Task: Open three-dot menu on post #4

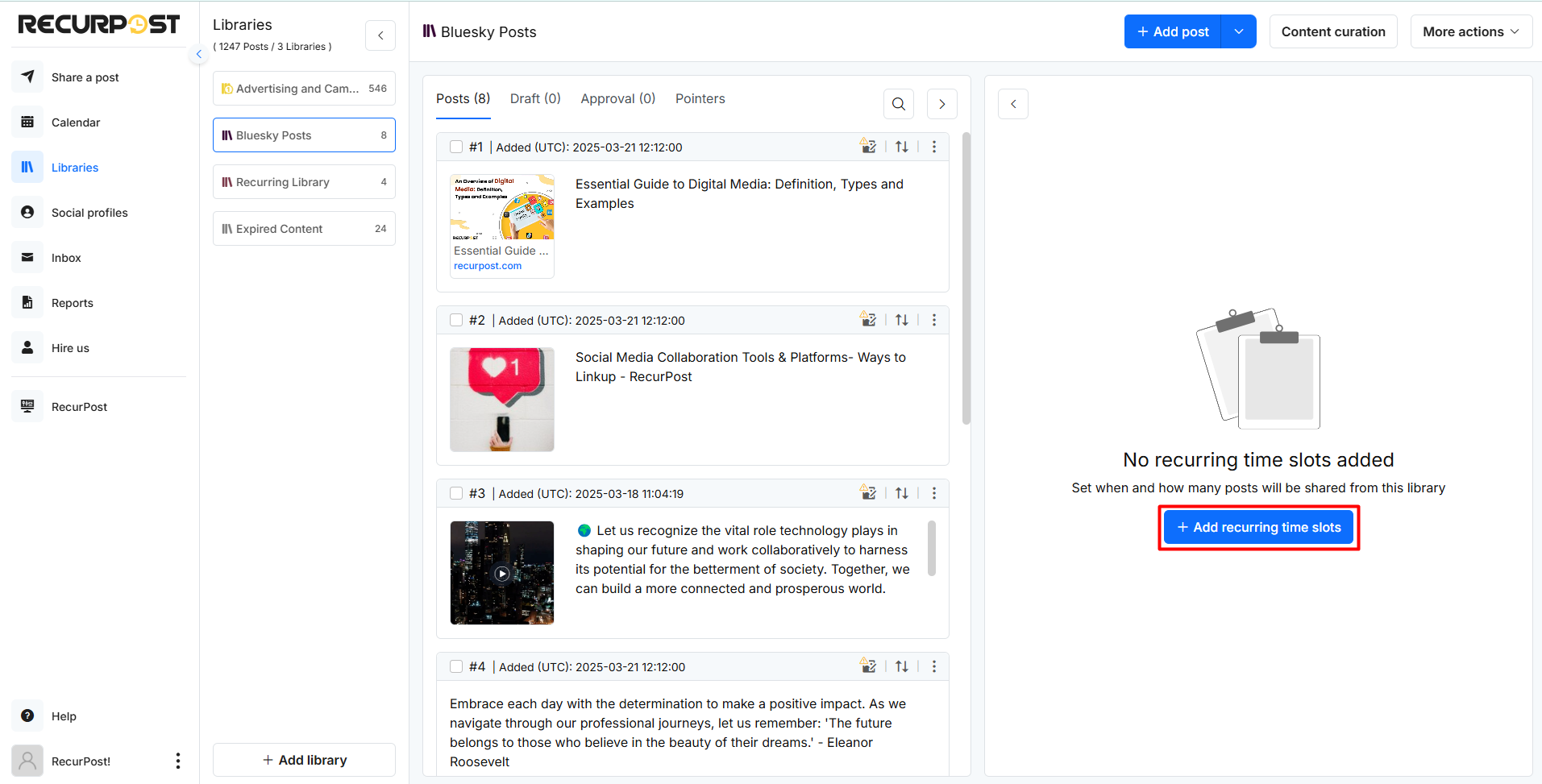Action: click(x=934, y=666)
